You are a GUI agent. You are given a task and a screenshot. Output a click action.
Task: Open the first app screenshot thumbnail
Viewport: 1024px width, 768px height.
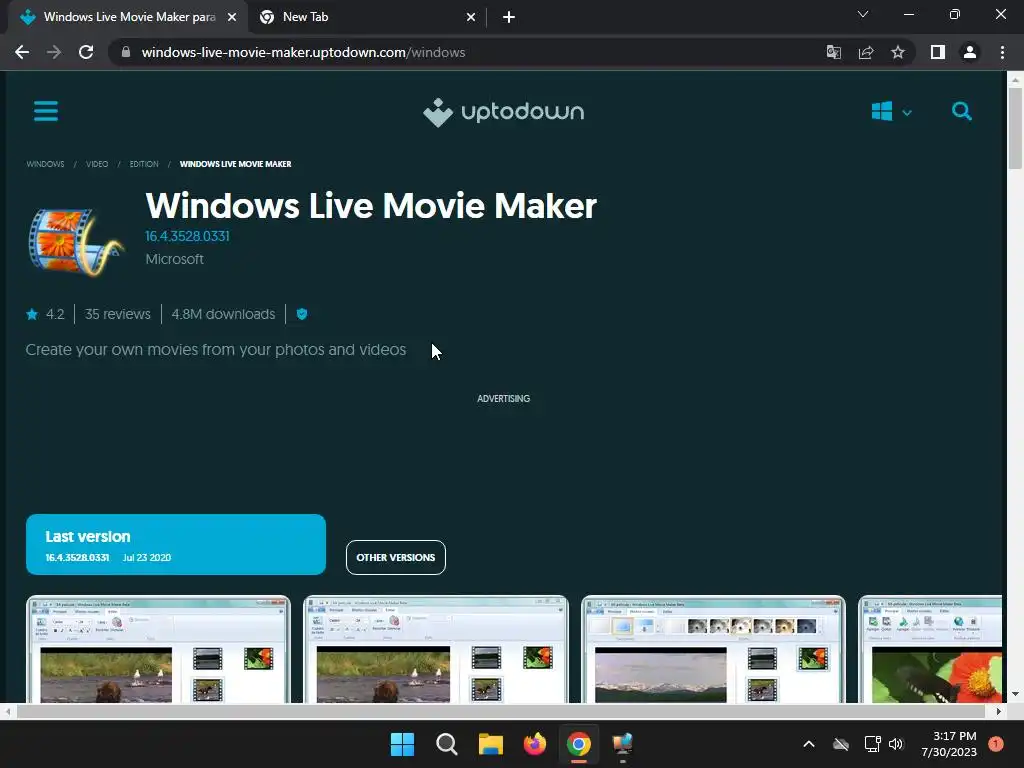158,649
